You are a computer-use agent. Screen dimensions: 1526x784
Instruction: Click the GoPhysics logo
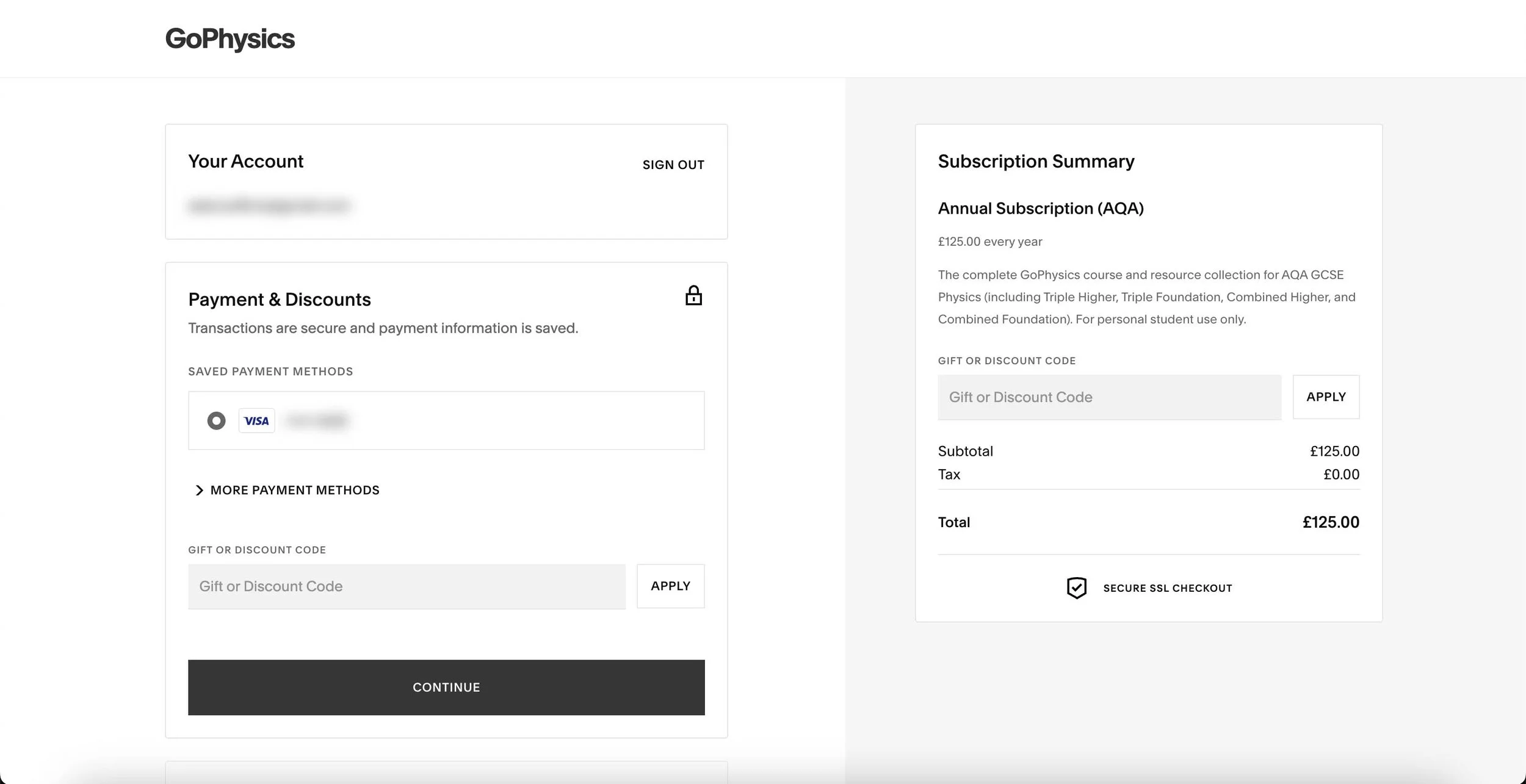tap(230, 39)
